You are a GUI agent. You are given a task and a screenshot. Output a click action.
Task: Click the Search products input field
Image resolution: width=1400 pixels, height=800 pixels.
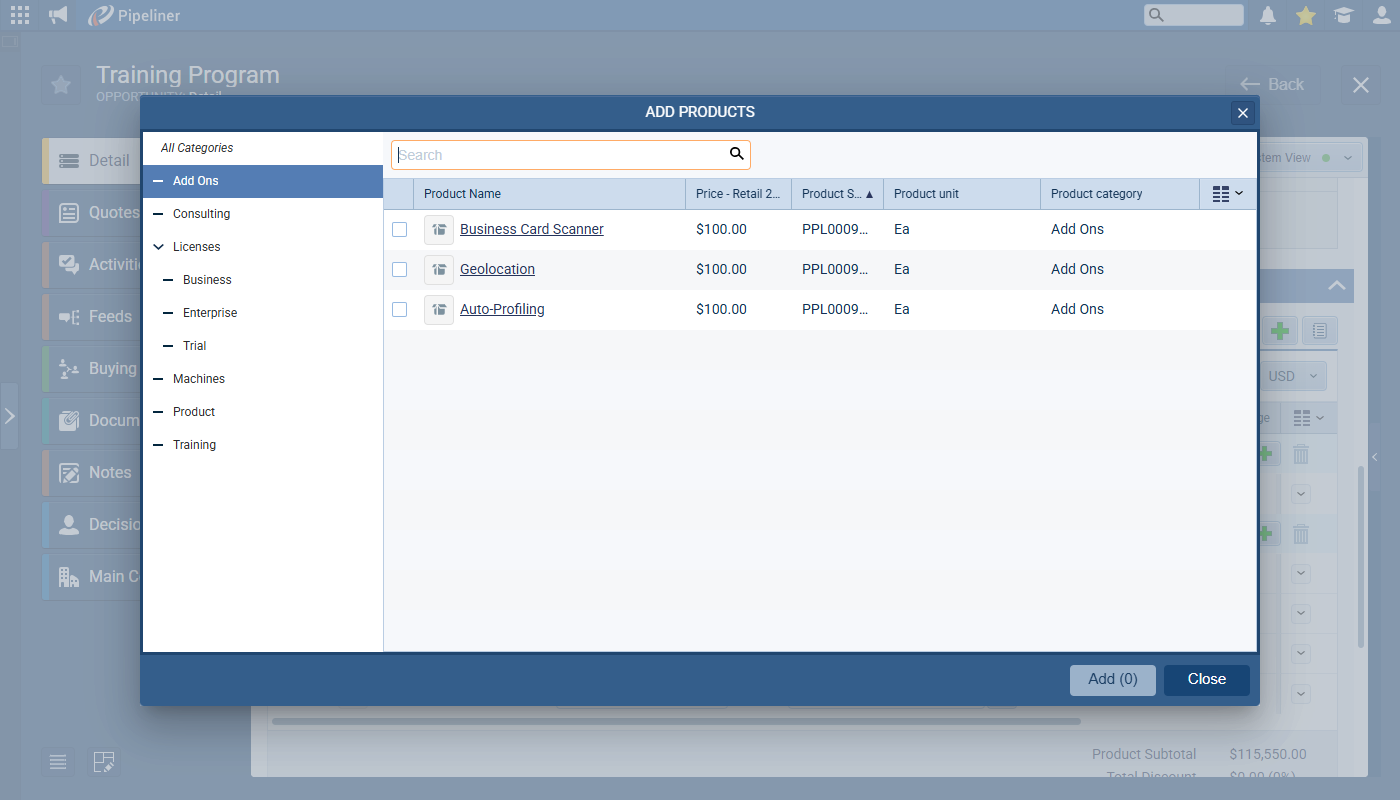coord(560,155)
